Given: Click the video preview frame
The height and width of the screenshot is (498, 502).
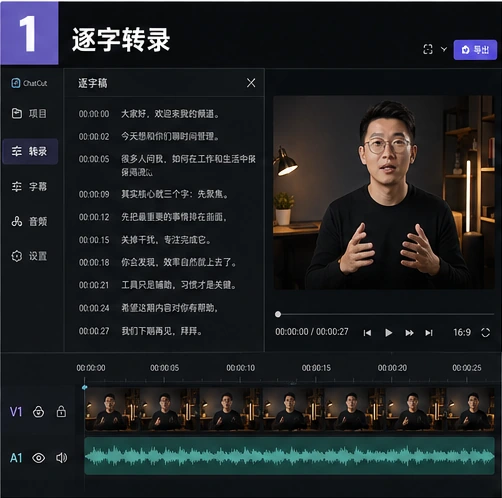Looking at the screenshot, I should [384, 192].
